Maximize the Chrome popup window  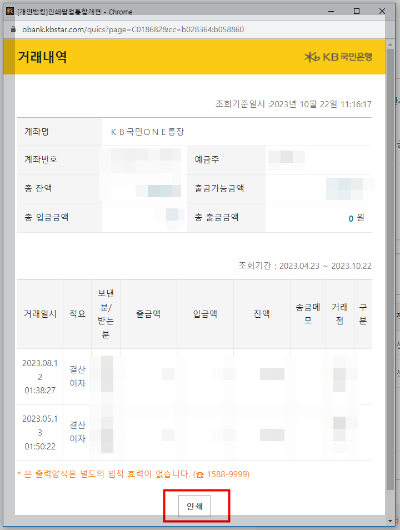coord(357,11)
